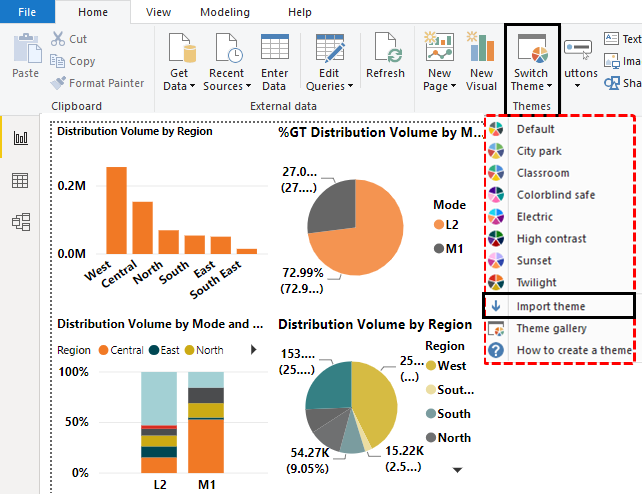Click the gray M1 slice of the Mode pie
Image resolution: width=642 pixels, height=494 pixels.
tap(334, 207)
